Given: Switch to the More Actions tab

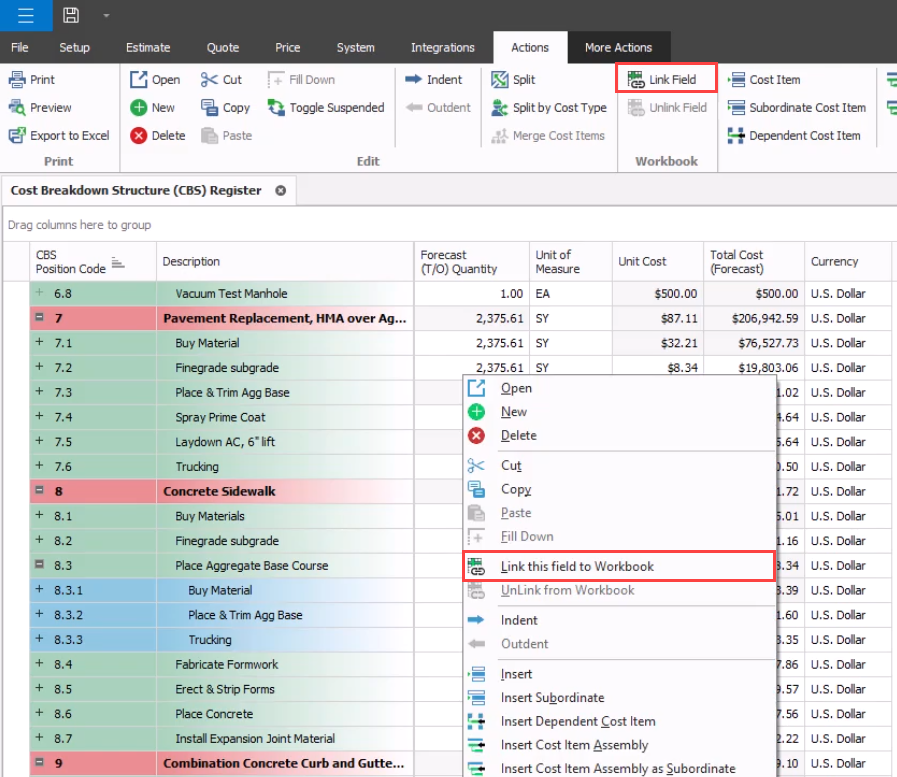Looking at the screenshot, I should [618, 47].
